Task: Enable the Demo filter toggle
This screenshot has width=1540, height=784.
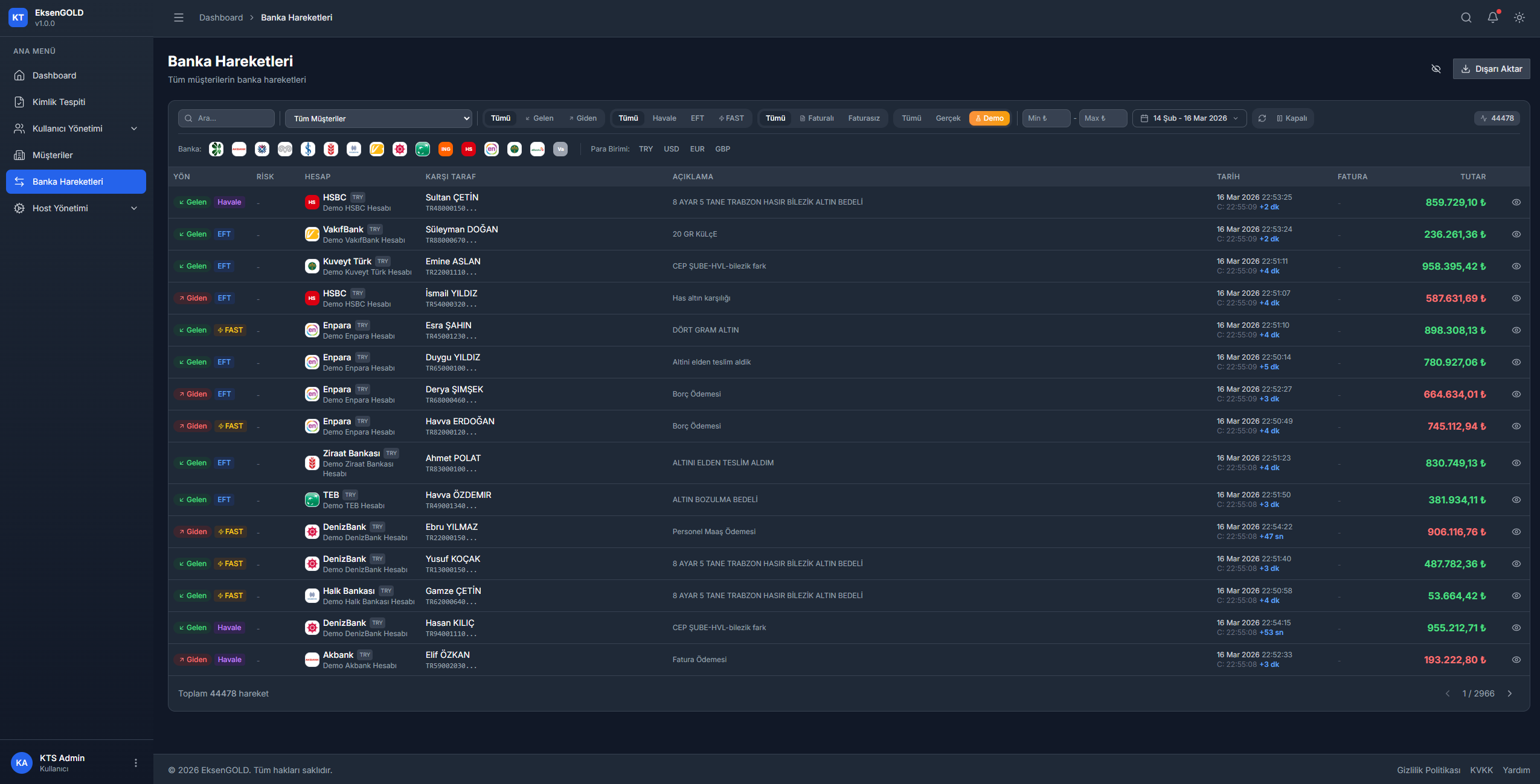Action: (989, 118)
